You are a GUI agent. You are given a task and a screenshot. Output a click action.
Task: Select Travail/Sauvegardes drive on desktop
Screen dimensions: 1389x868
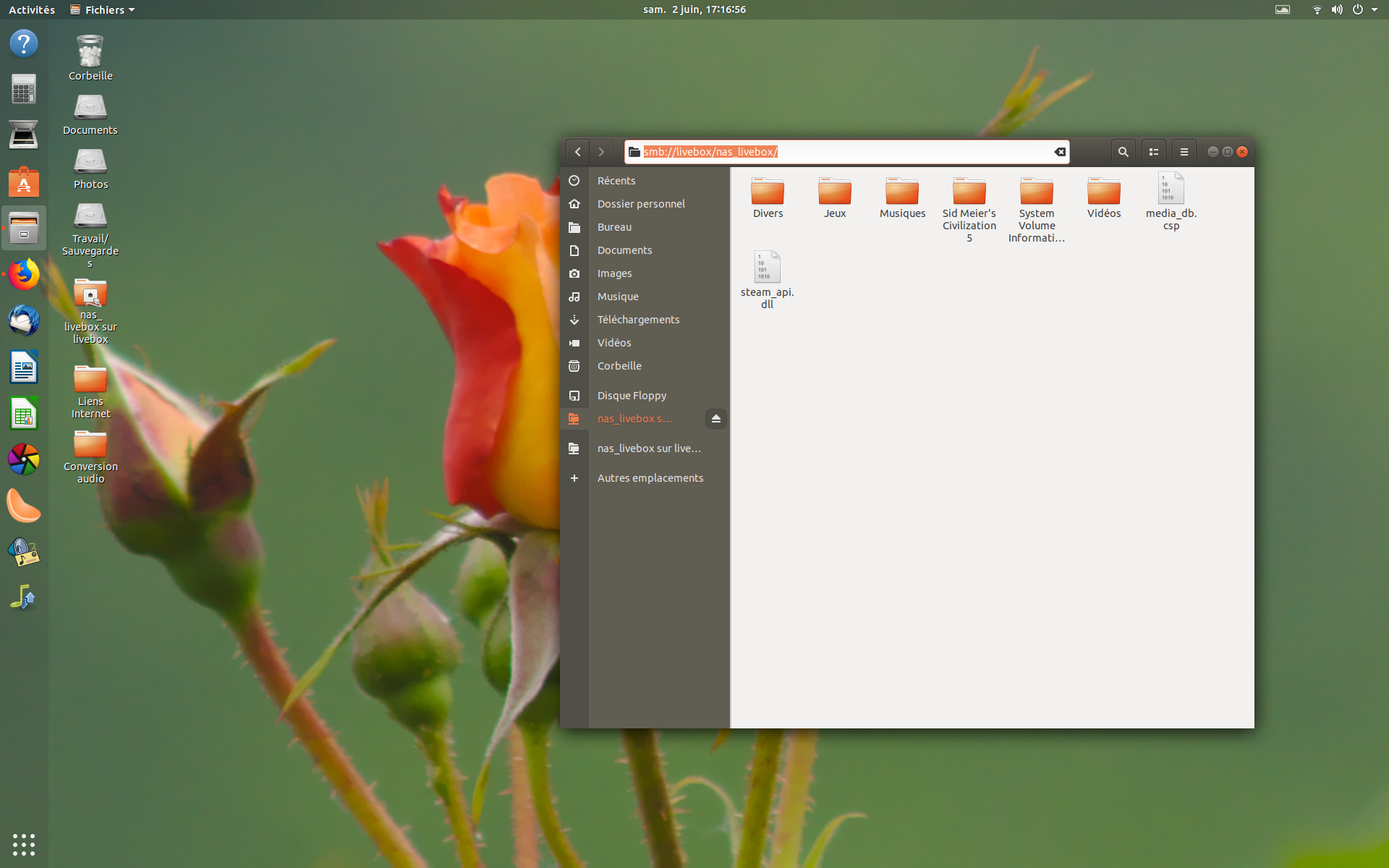tap(90, 234)
